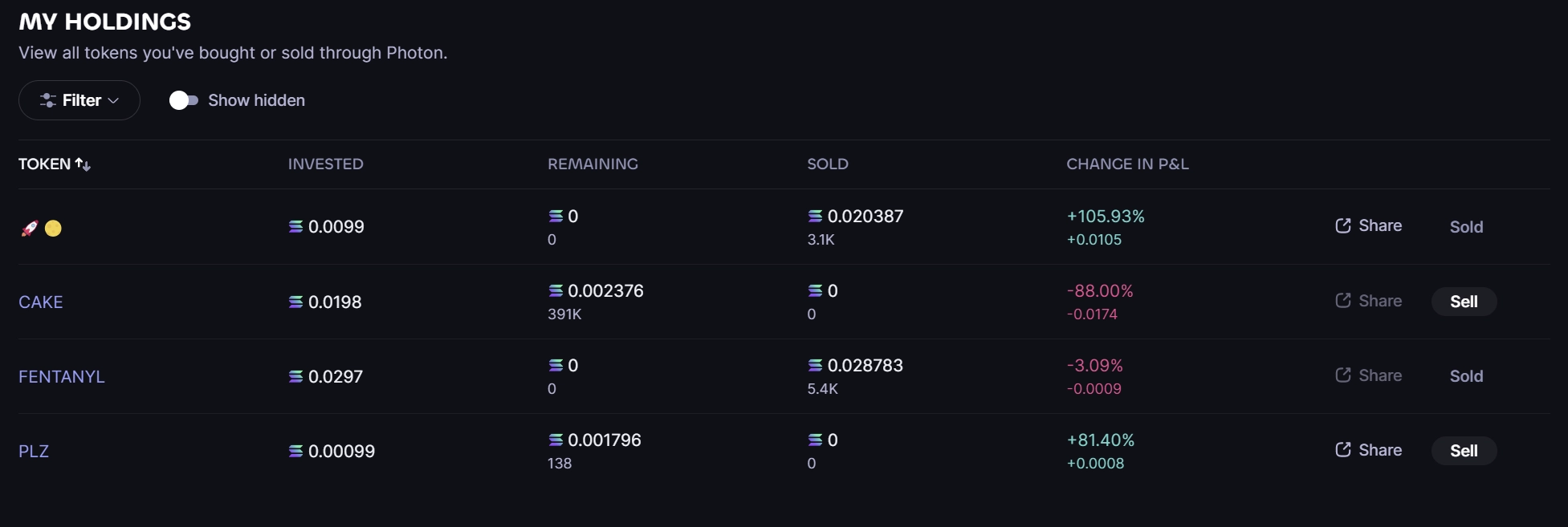
Task: Click the Sold status in FENTANYL row
Action: click(x=1466, y=376)
